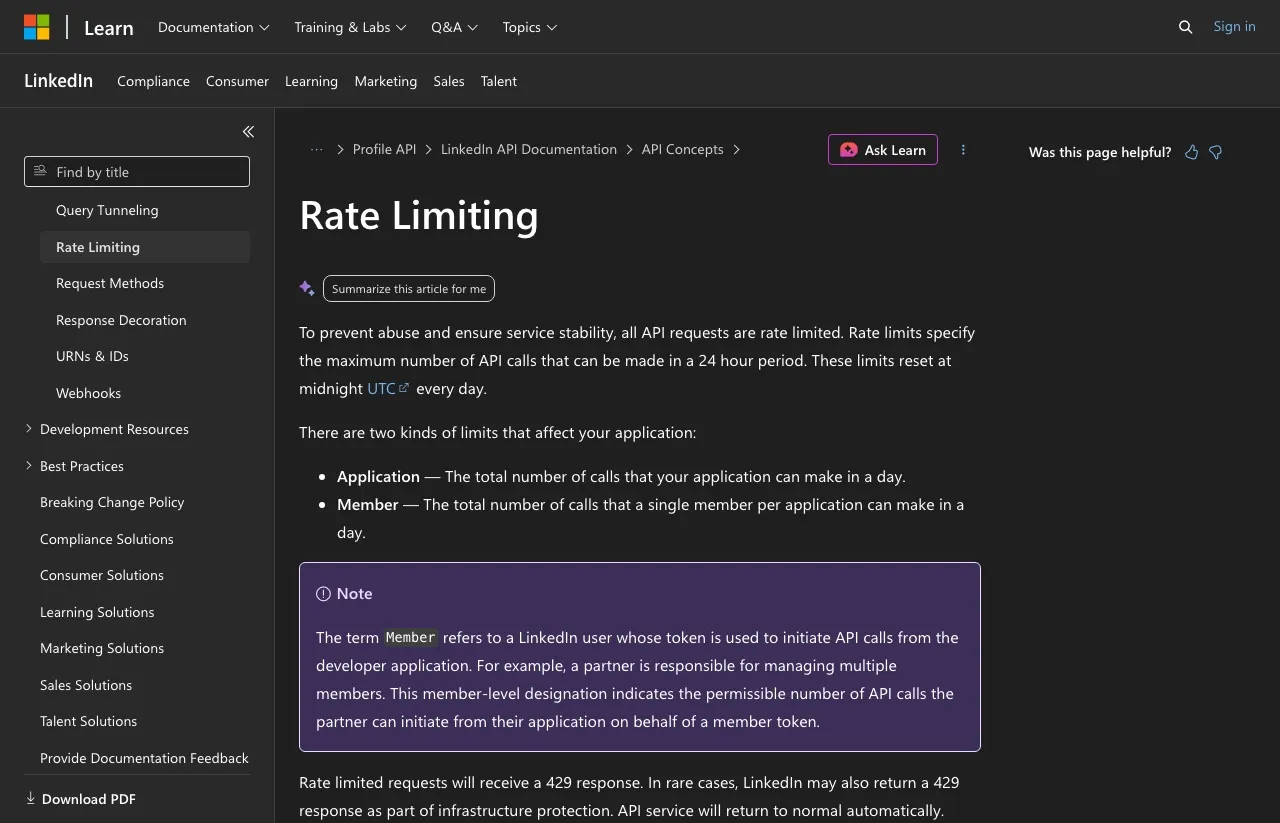Viewport: 1280px width, 823px height.
Task: Click the Download PDF arrow icon
Action: (x=30, y=798)
